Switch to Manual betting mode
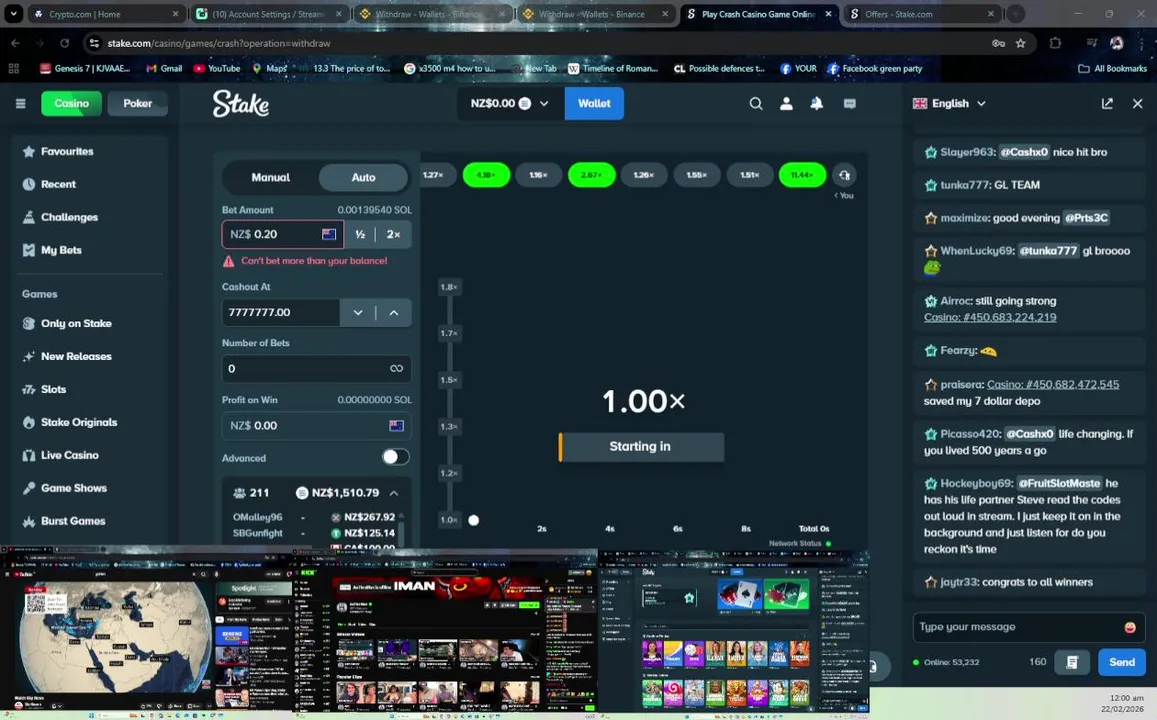The height and width of the screenshot is (720, 1157). 271,177
